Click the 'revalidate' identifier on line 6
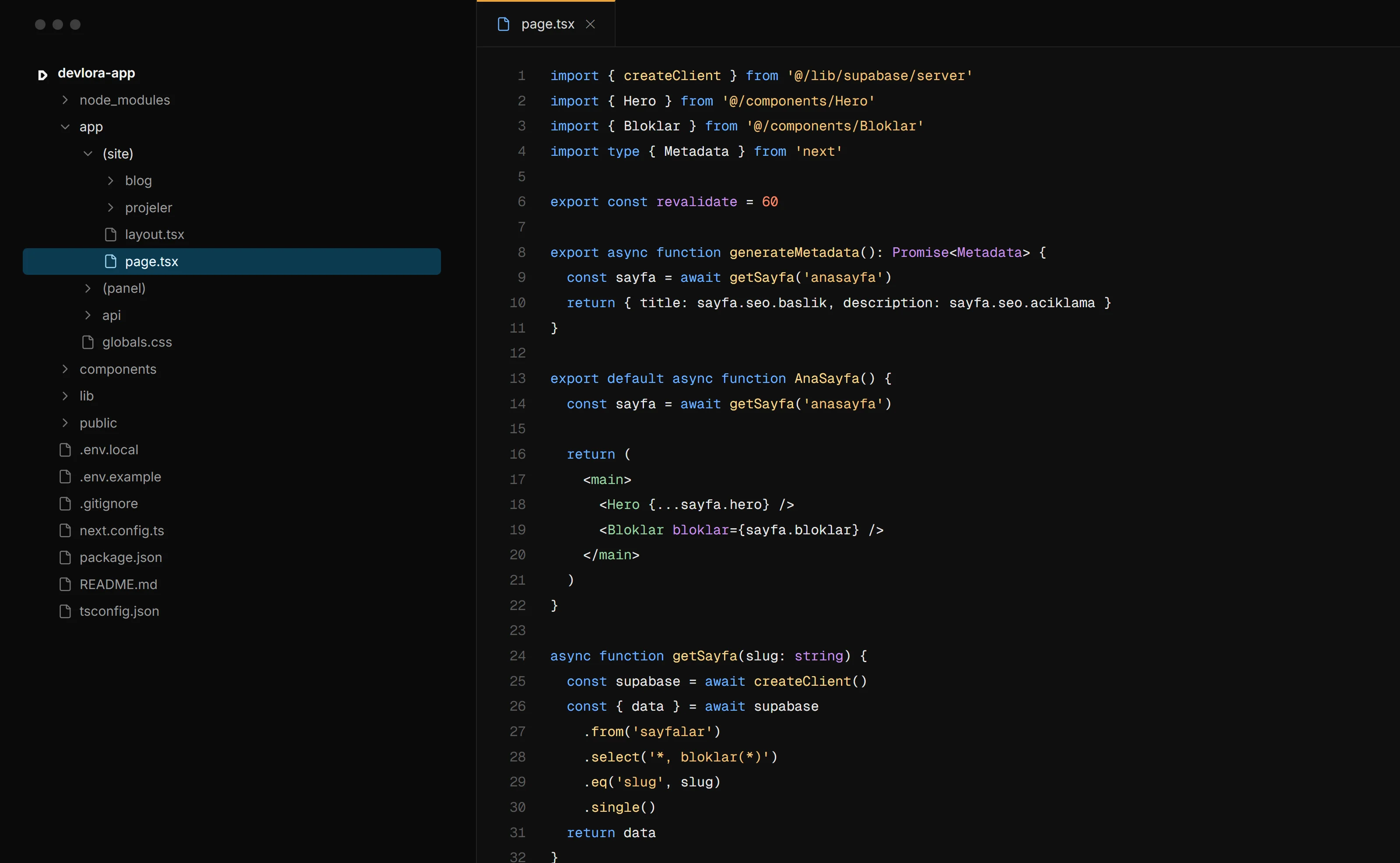 tap(696, 202)
